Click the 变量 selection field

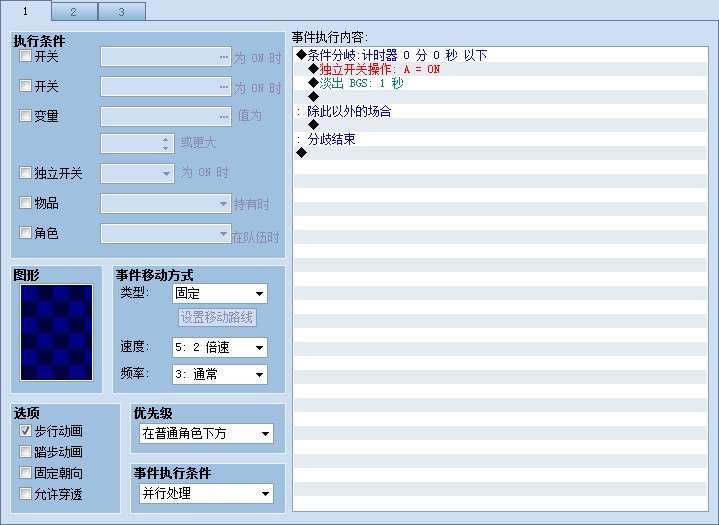[x=166, y=116]
